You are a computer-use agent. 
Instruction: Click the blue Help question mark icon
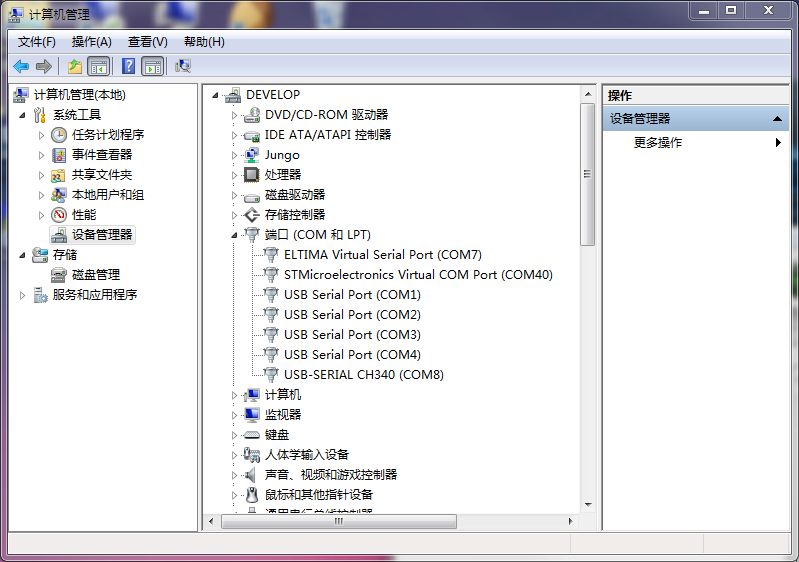pyautogui.click(x=128, y=66)
